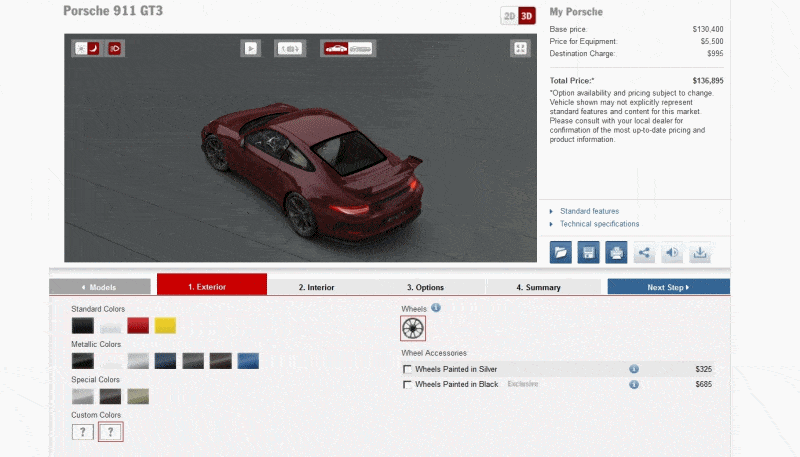The width and height of the screenshot is (800, 457).
Task: Enter fullscreen viewer mode
Action: [x=520, y=48]
